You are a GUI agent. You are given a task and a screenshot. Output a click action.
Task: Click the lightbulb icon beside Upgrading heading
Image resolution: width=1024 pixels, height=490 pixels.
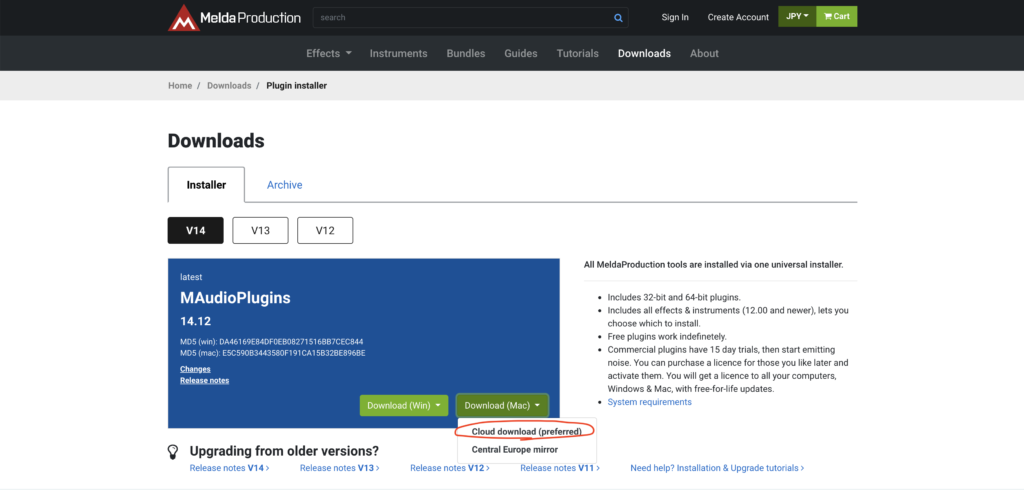click(173, 451)
